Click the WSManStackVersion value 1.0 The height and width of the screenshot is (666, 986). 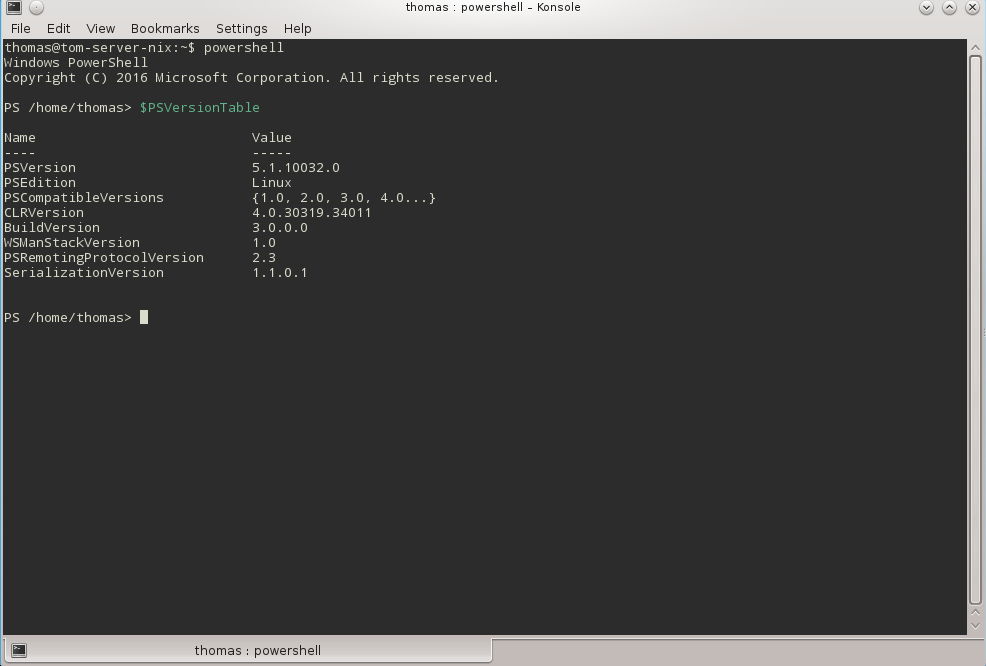(264, 243)
